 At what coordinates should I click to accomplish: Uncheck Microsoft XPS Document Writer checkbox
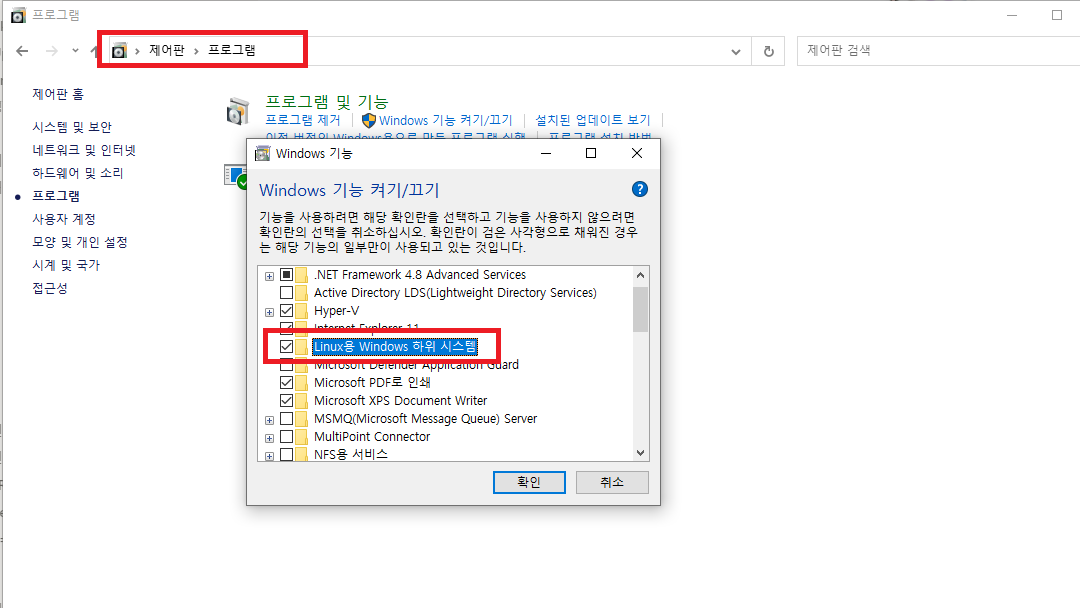coord(287,400)
